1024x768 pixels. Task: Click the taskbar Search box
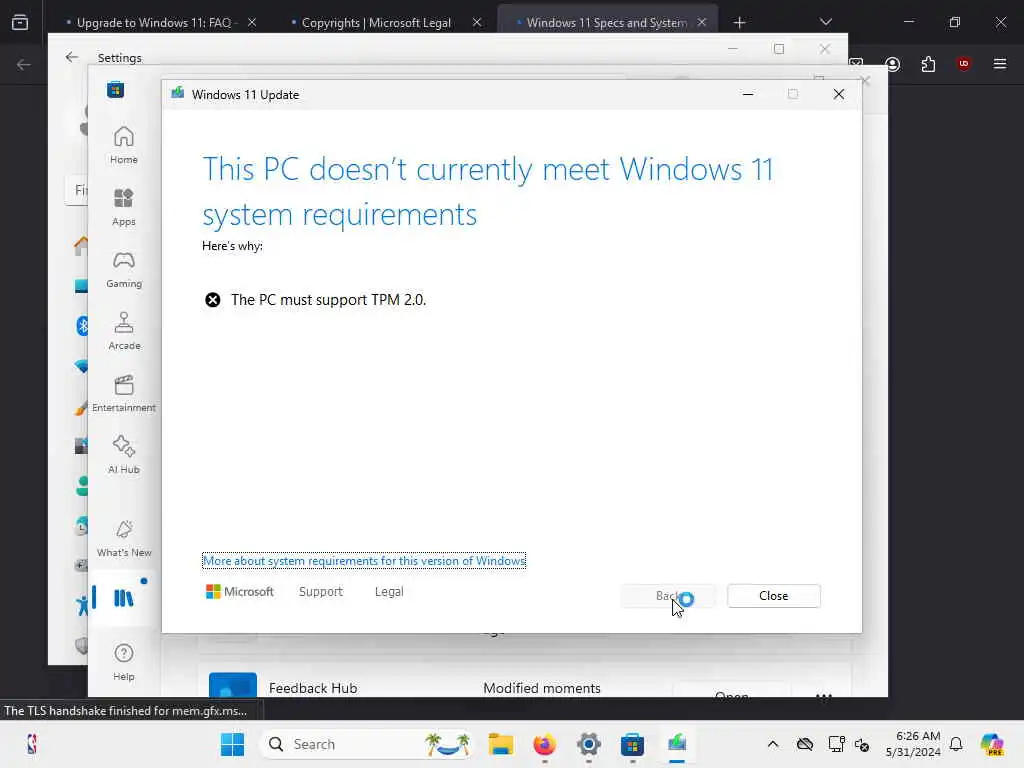click(x=366, y=744)
